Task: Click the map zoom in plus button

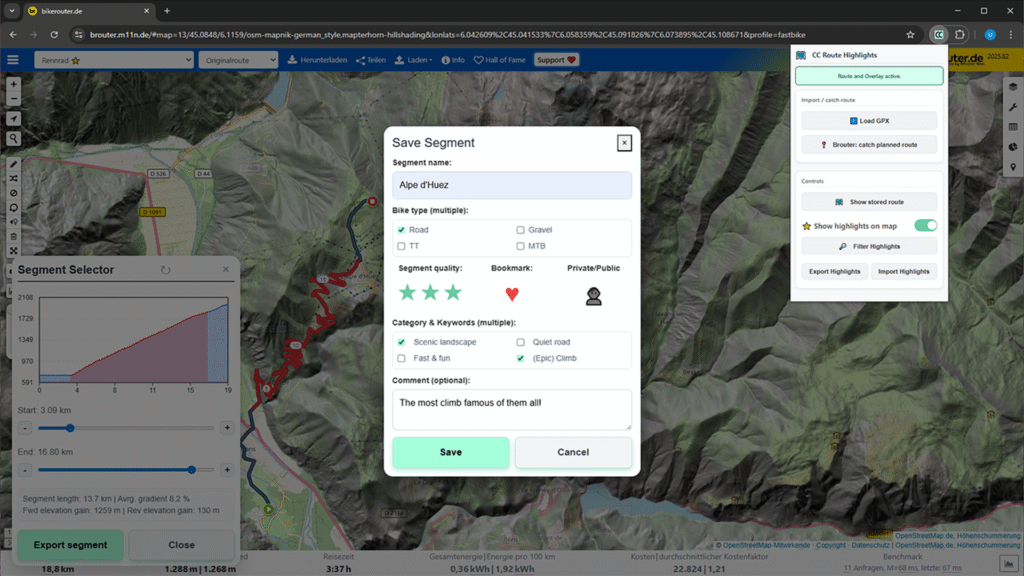Action: (x=13, y=84)
